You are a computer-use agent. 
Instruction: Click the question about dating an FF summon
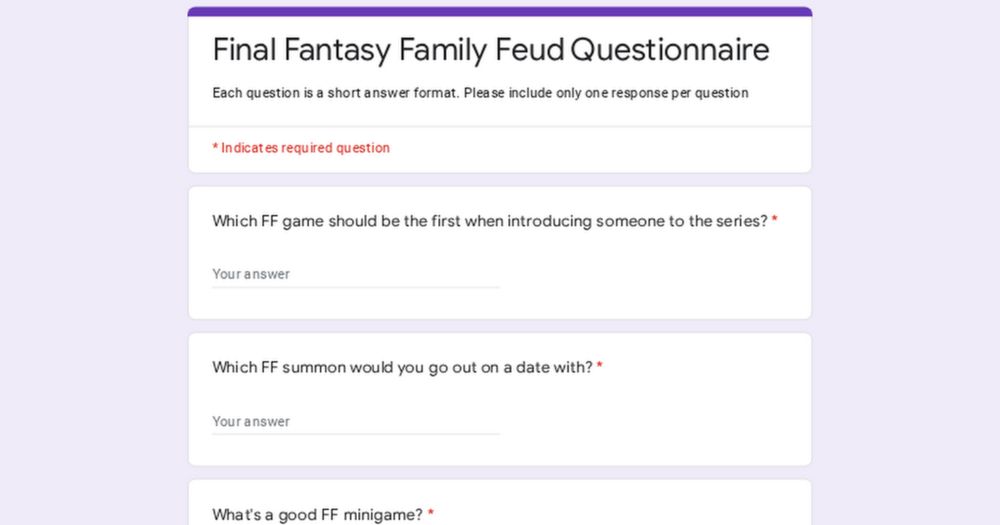point(402,367)
